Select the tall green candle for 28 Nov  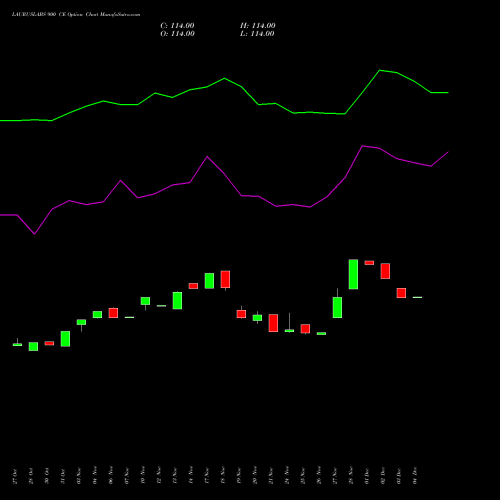pos(353,274)
